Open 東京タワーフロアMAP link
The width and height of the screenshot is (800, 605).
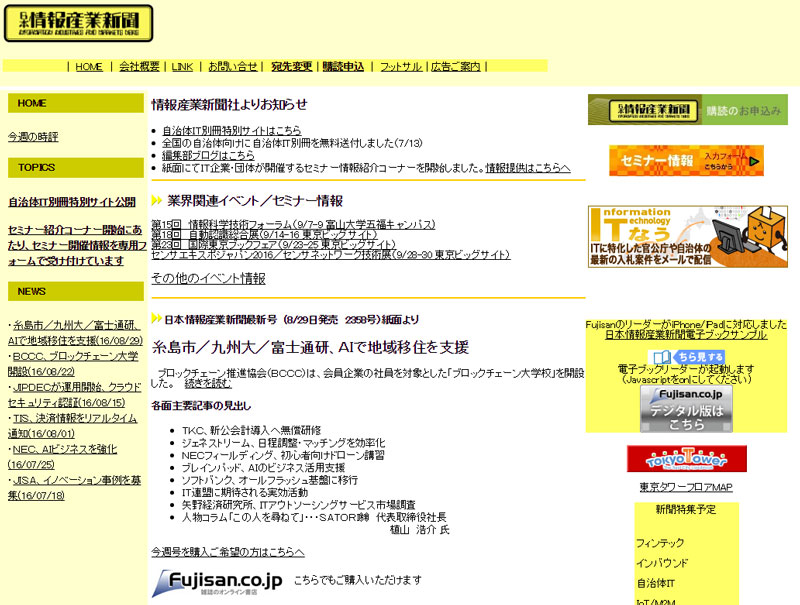click(x=686, y=487)
